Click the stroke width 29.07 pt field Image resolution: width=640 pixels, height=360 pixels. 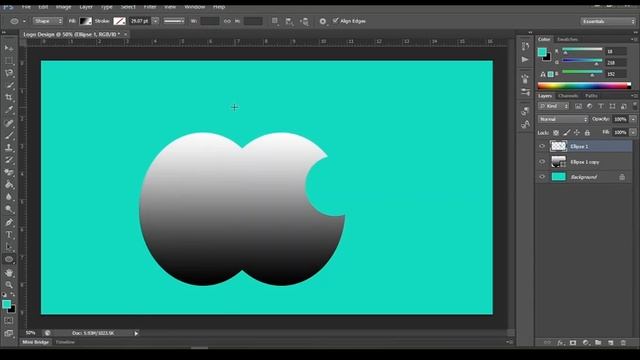point(140,21)
